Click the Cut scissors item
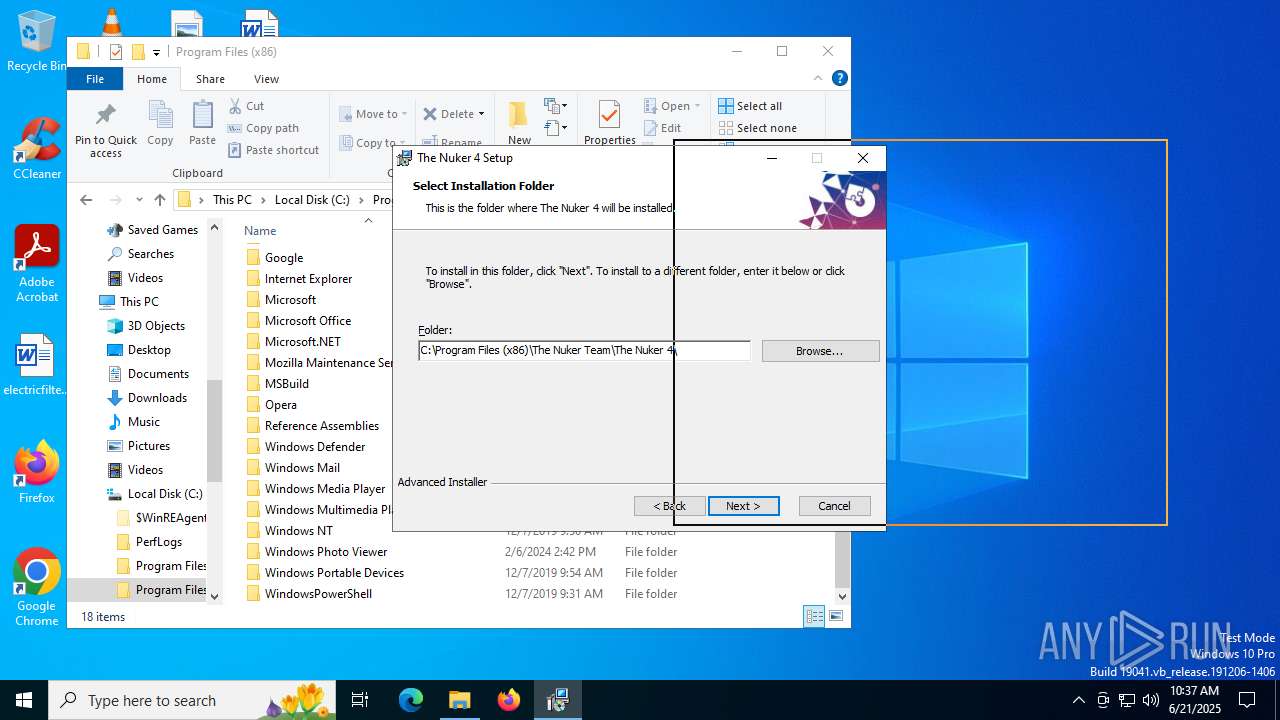 point(246,106)
